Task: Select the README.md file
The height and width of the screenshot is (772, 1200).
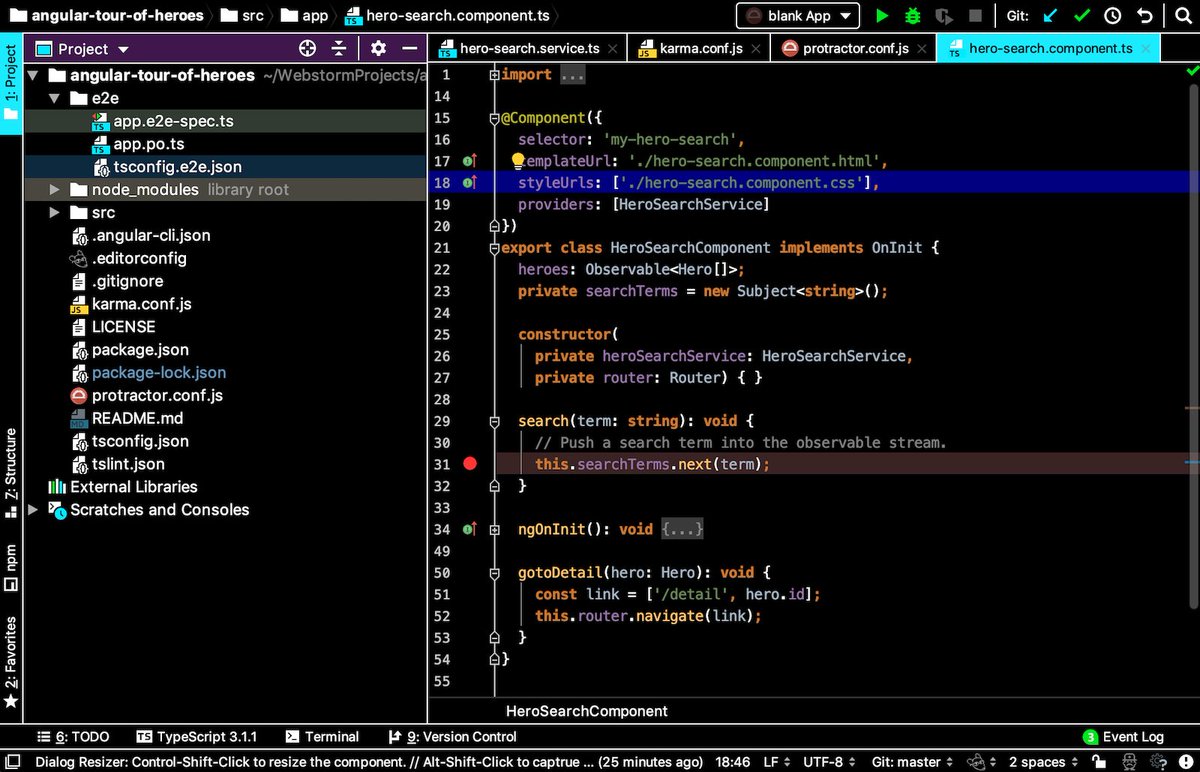Action: point(137,418)
